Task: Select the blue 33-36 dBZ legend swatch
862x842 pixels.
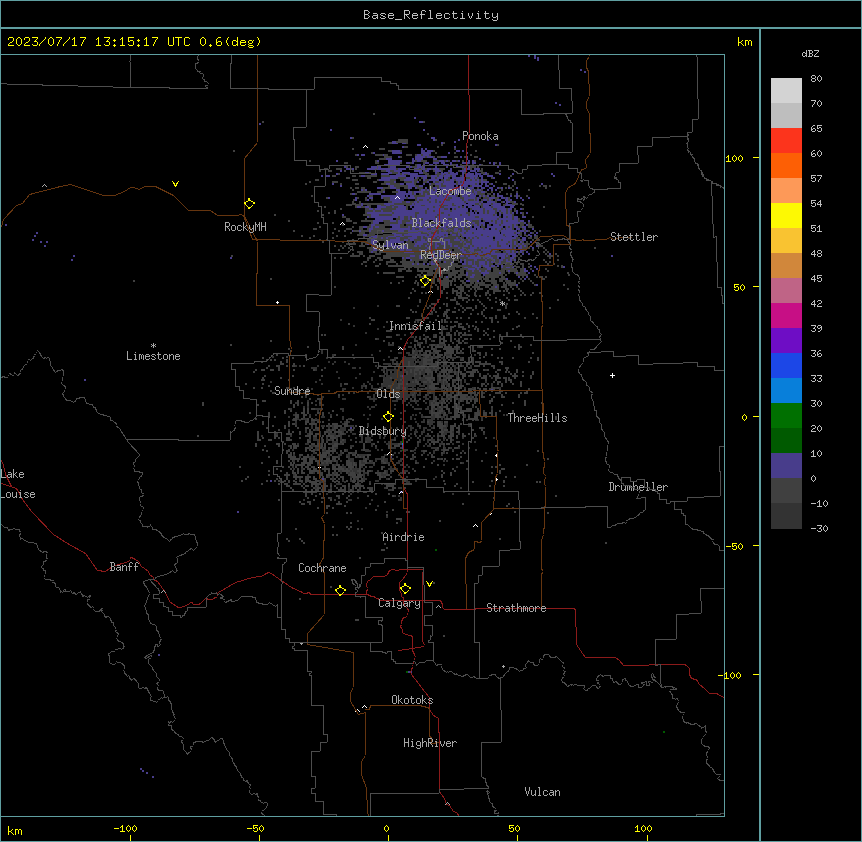Action: point(786,365)
